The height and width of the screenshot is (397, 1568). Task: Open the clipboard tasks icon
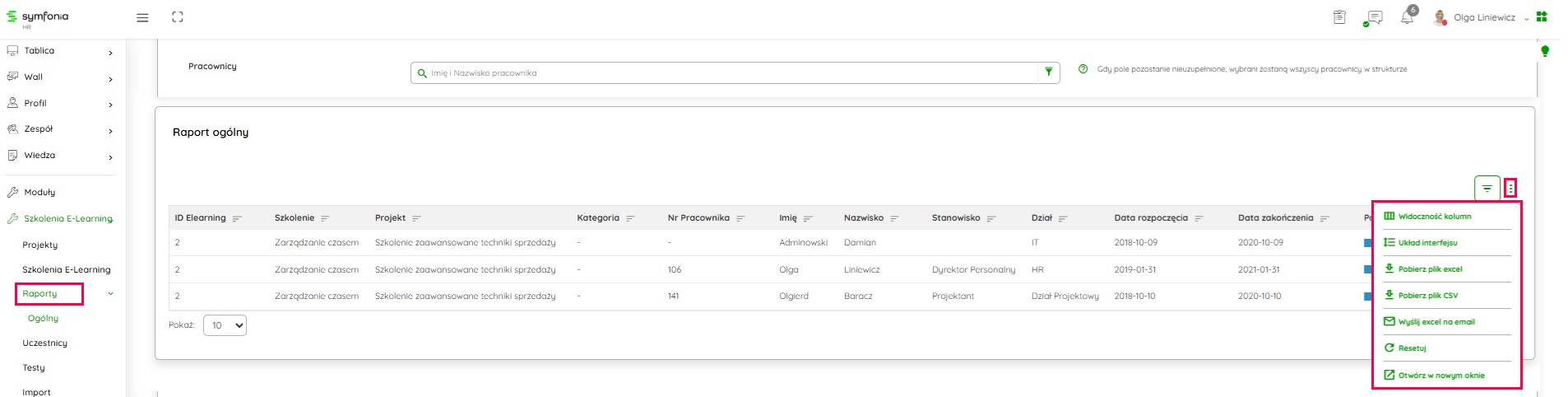[x=1339, y=17]
